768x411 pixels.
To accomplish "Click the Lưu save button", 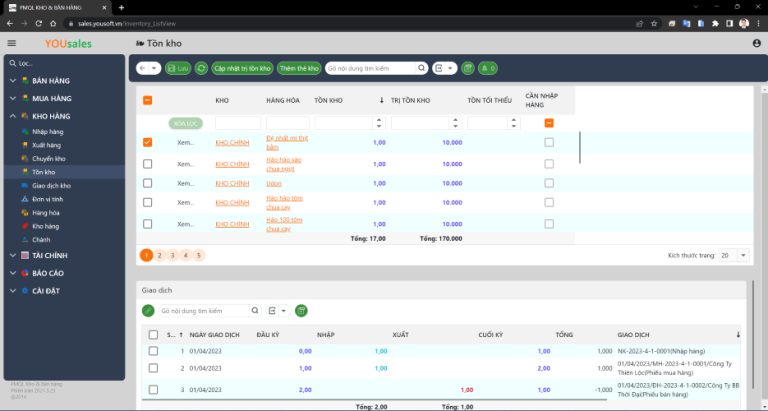I will tap(179, 68).
